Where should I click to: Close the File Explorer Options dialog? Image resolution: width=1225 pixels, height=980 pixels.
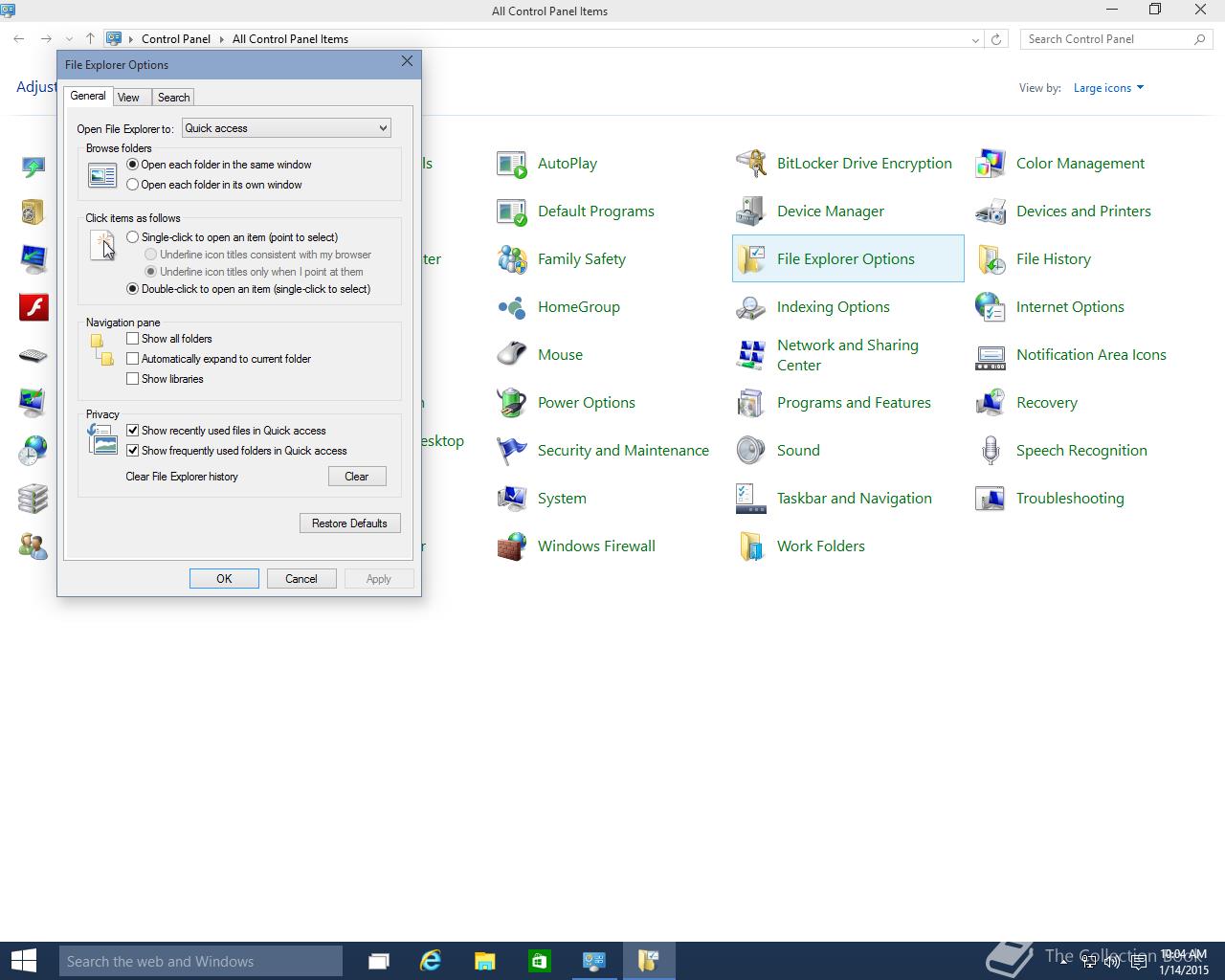coord(407,61)
